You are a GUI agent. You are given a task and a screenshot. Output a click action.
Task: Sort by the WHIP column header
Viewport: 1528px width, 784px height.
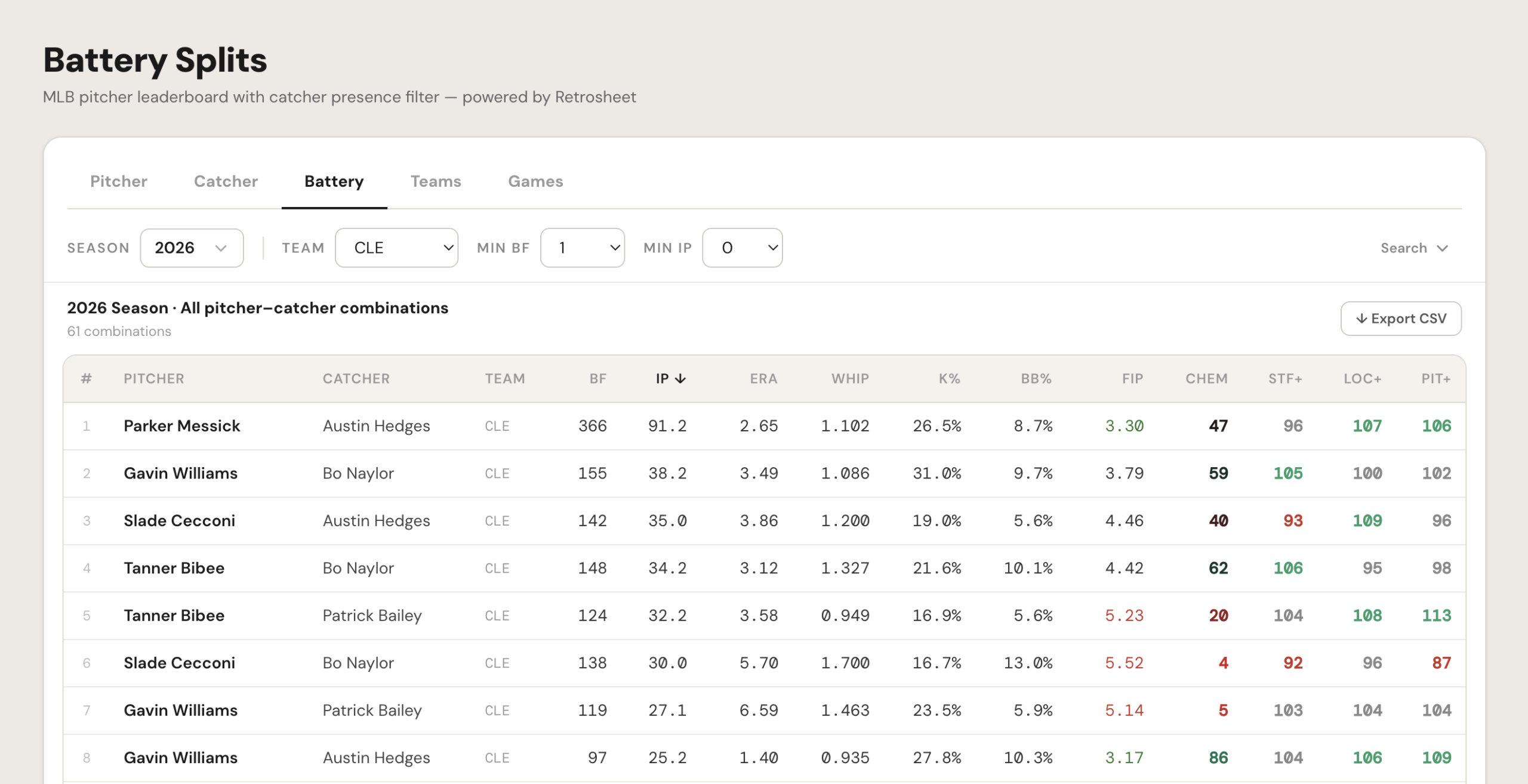(x=850, y=379)
